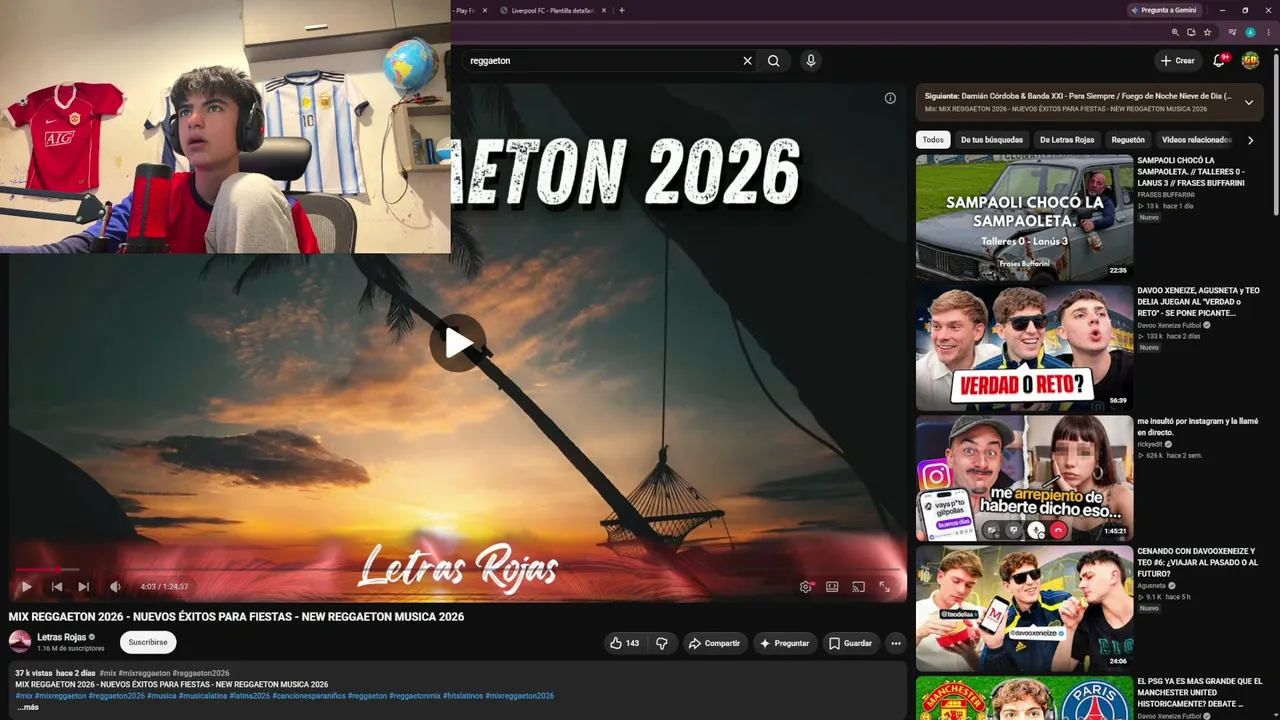Open the 24:06 Cenando con Davooxeneize thumbnail
The image size is (1280, 720).
[1024, 608]
